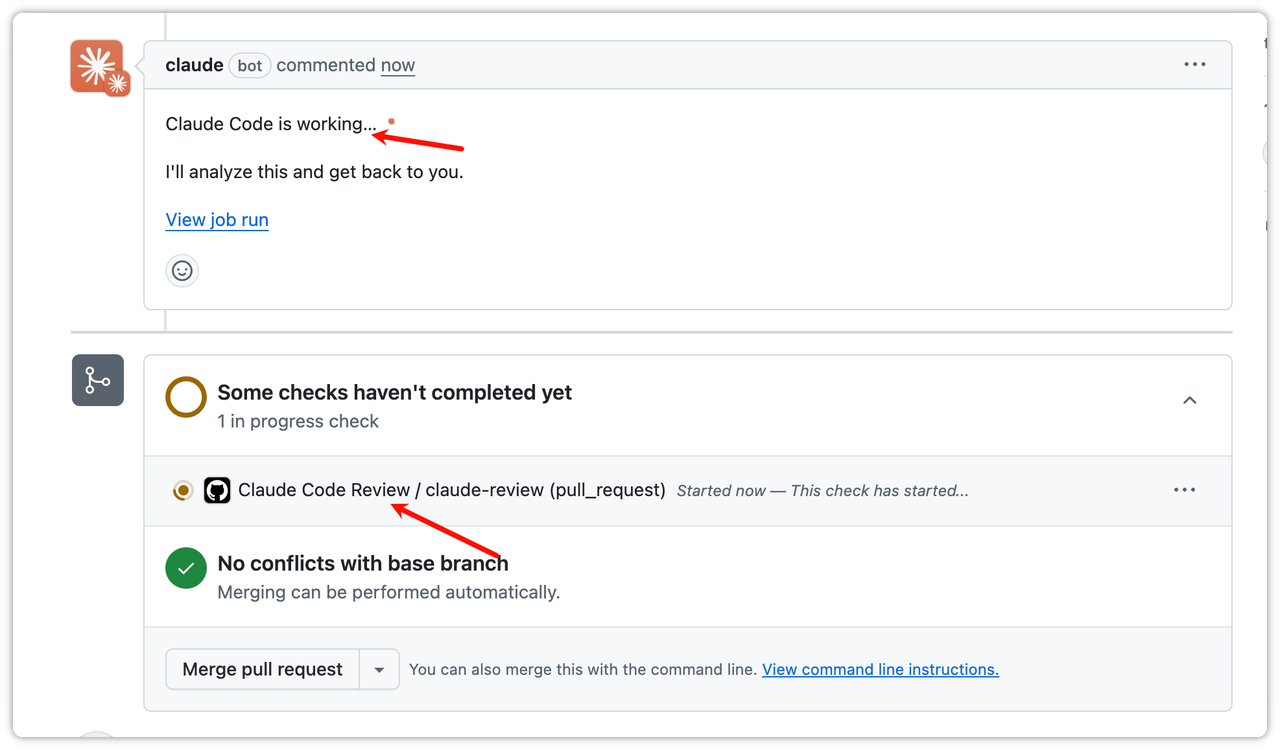Click the in-progress checks status circle
Image resolution: width=1280 pixels, height=750 pixels.
coord(186,397)
